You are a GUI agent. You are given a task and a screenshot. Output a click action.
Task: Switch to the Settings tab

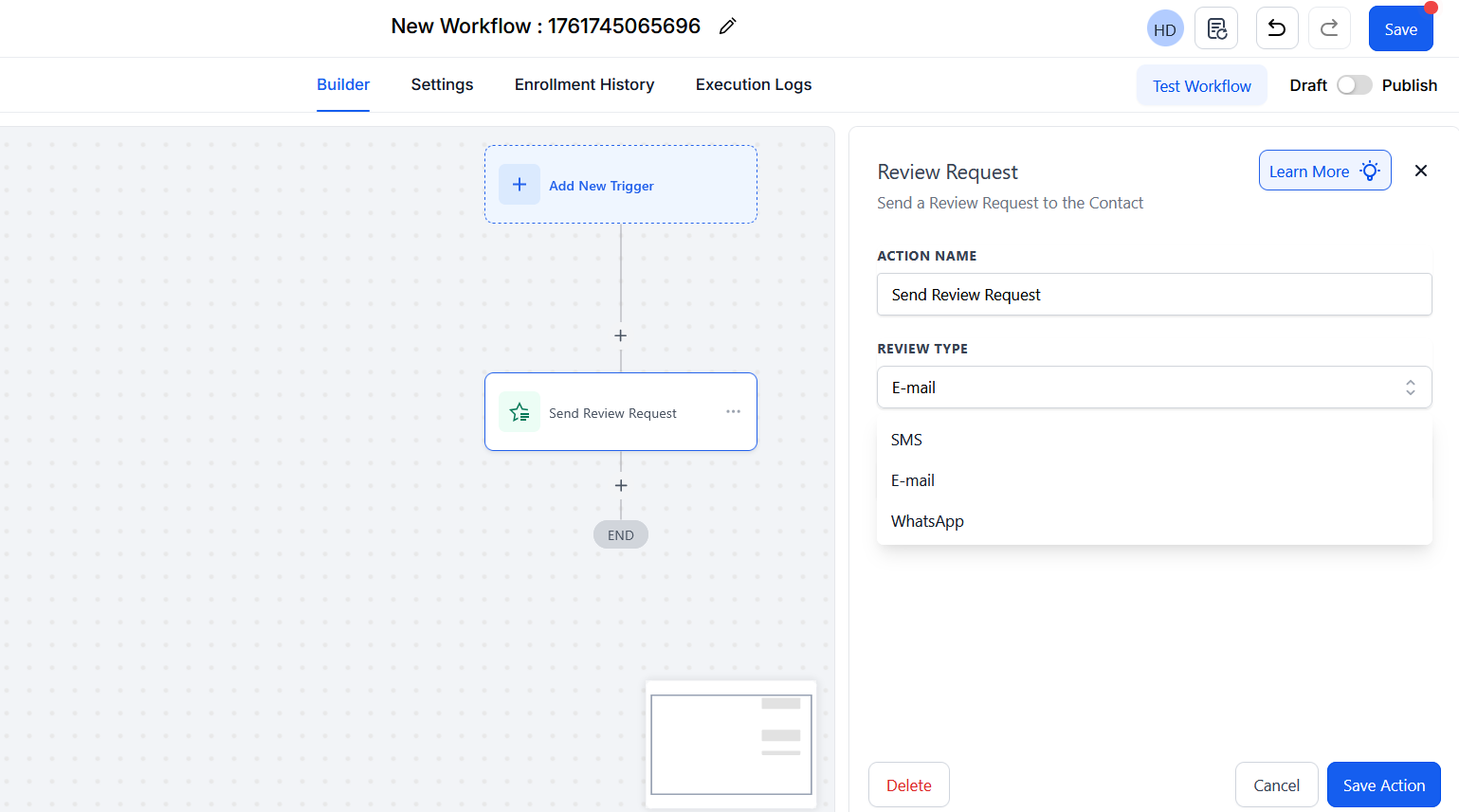[x=442, y=84]
